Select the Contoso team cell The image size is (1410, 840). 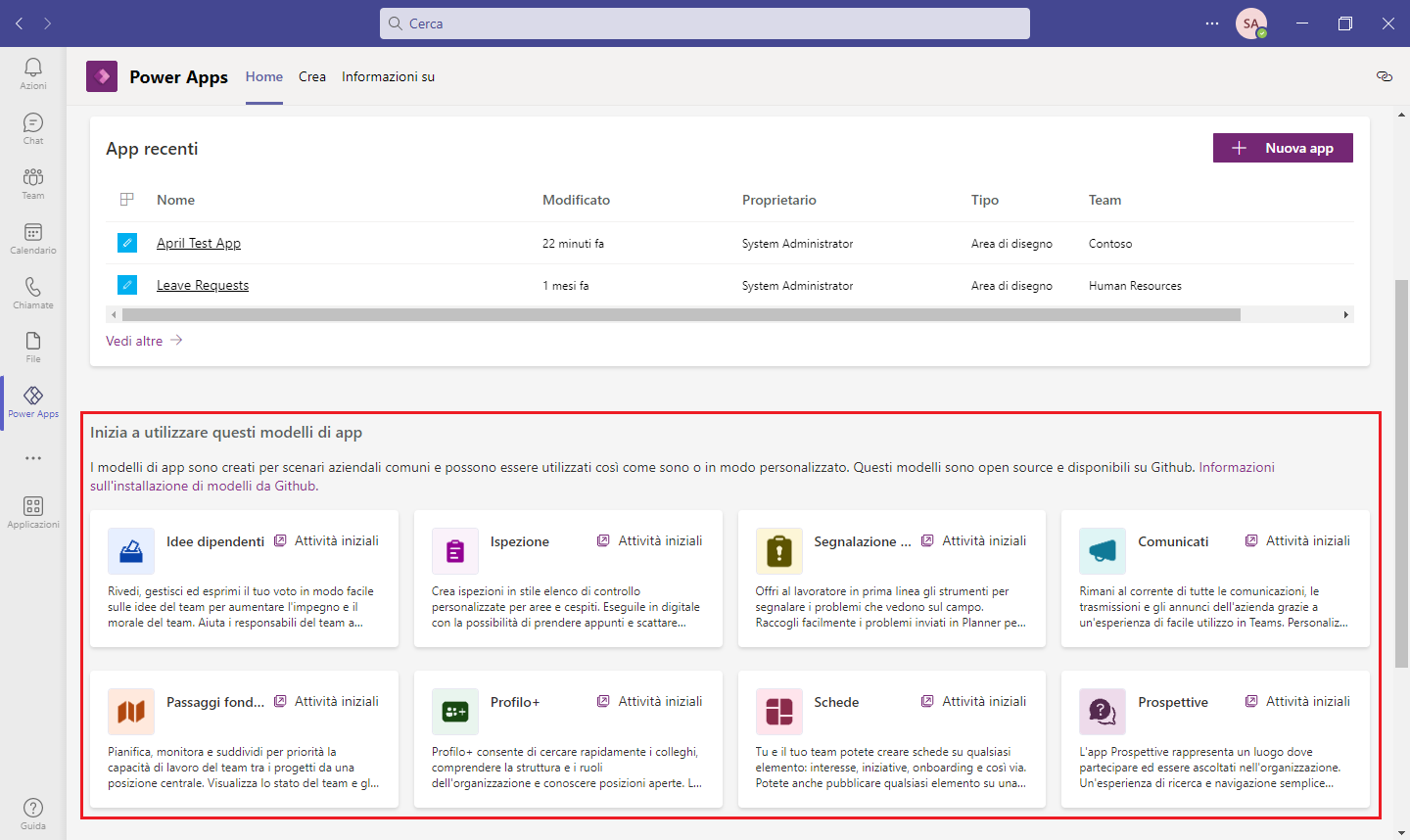(x=1110, y=244)
